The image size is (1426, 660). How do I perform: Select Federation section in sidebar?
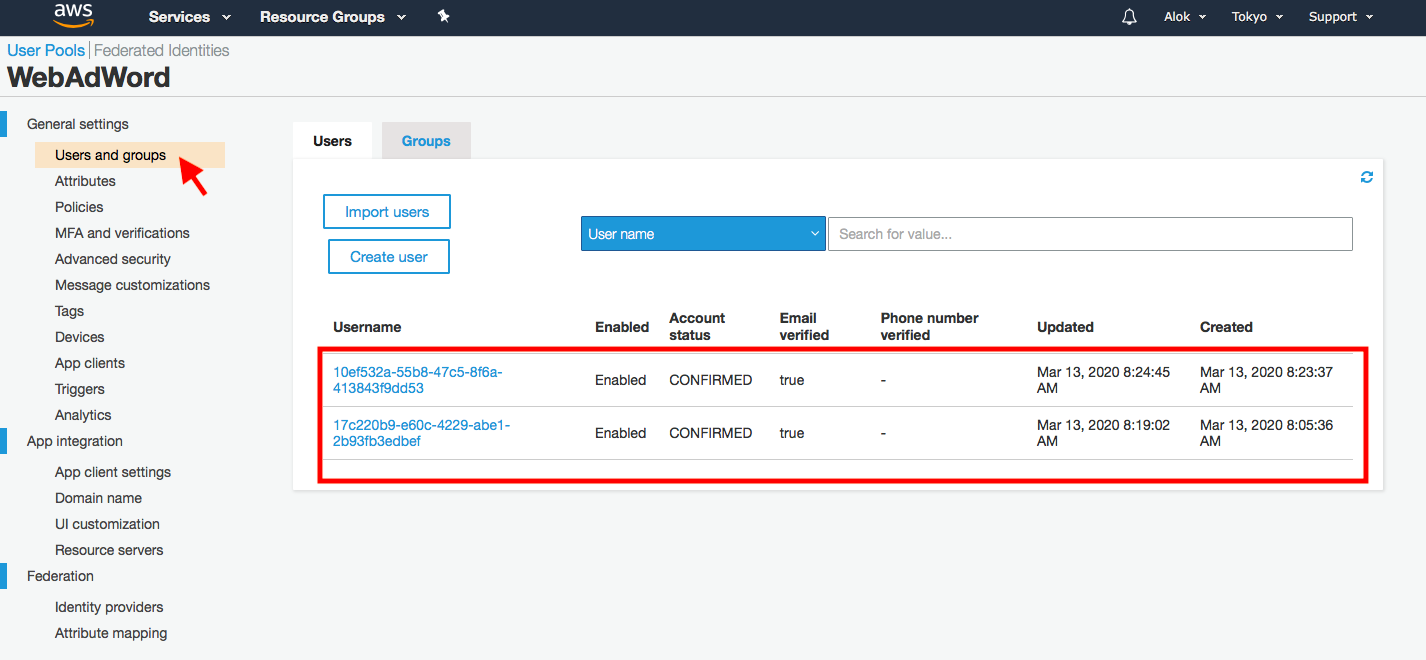pyautogui.click(x=60, y=576)
